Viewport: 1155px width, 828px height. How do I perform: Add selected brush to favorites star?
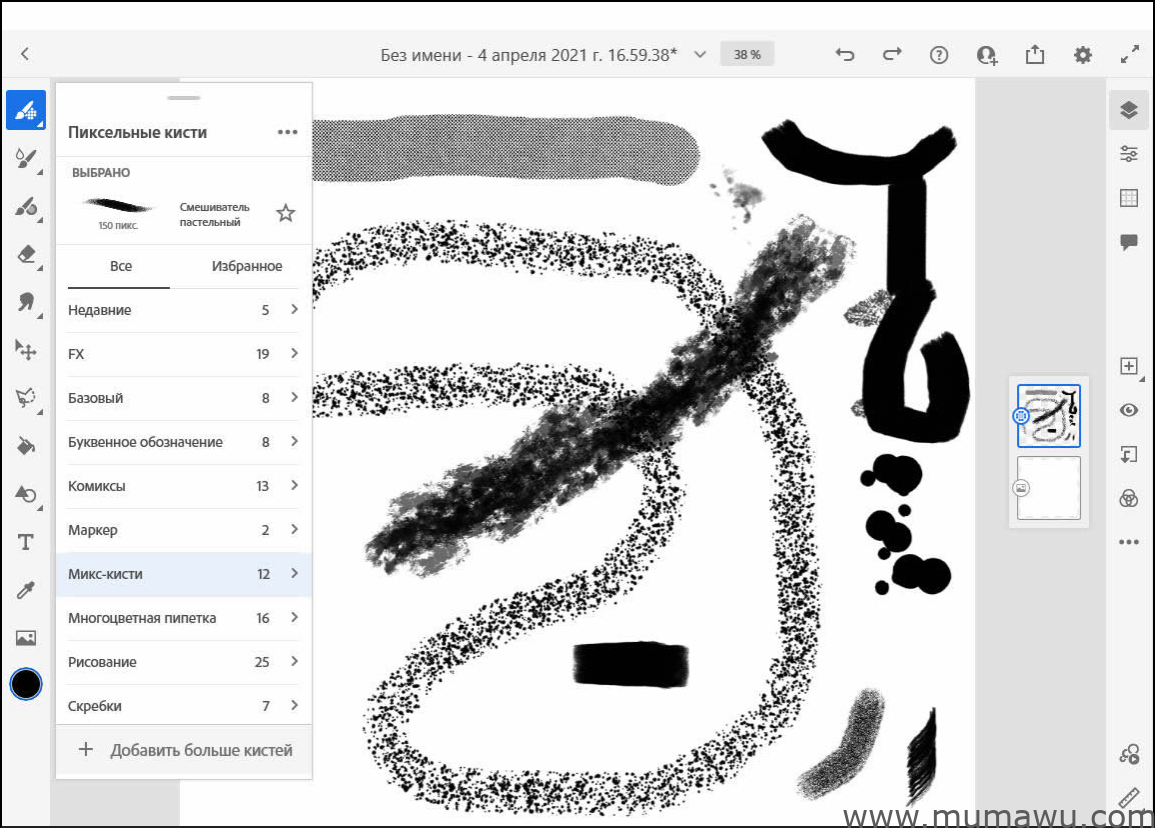286,213
